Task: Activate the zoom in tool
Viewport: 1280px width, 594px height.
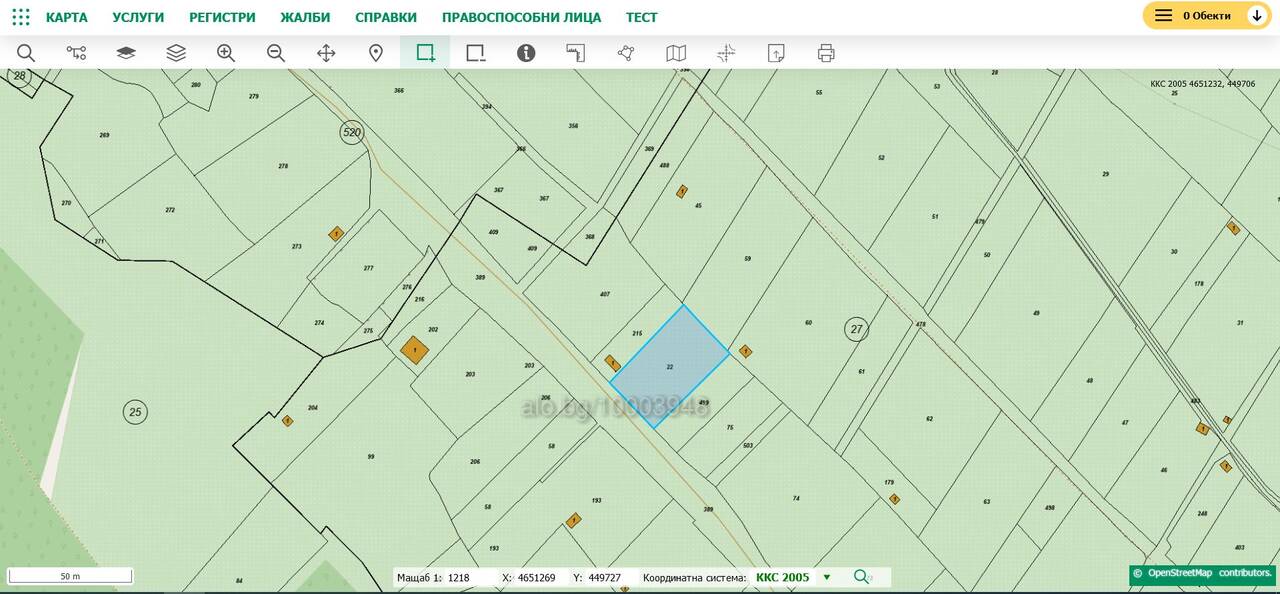Action: coord(226,53)
